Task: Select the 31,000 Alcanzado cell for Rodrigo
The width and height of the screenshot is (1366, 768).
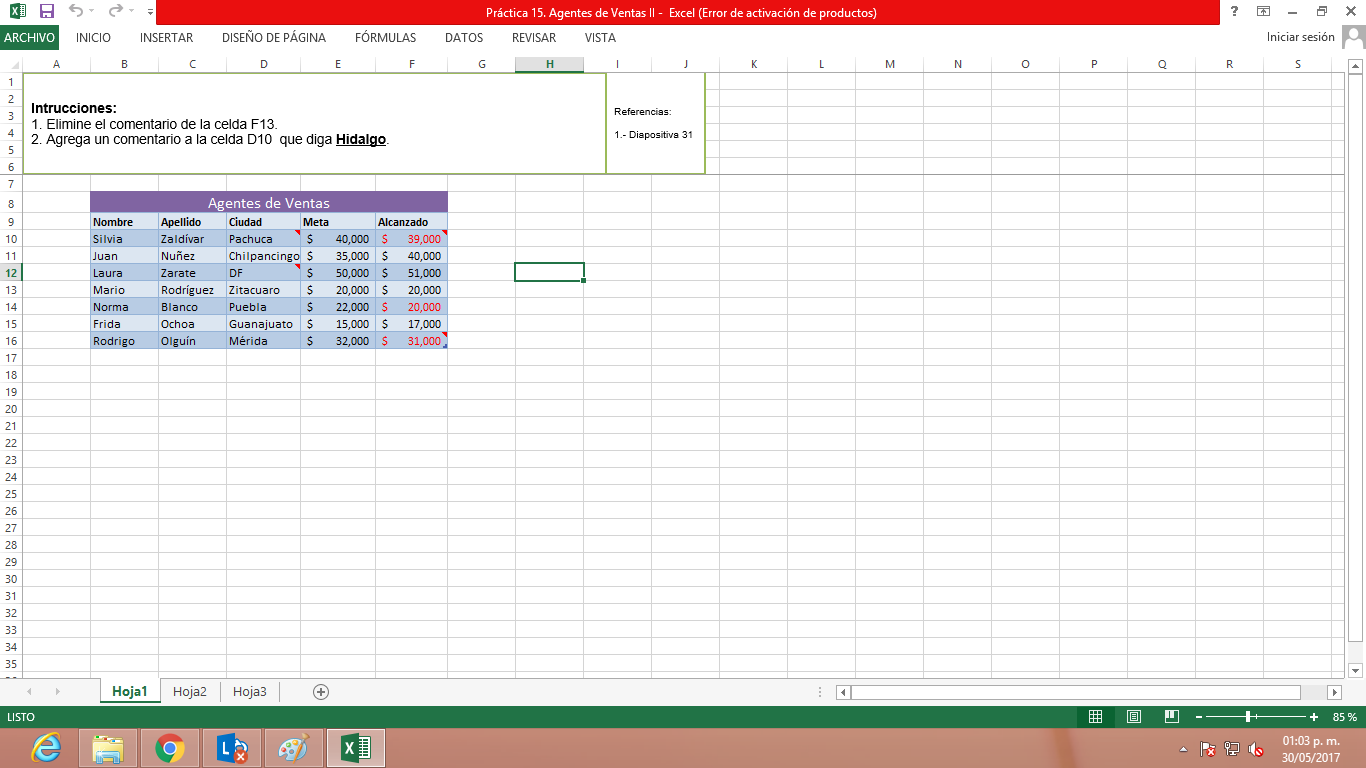Action: 412,341
